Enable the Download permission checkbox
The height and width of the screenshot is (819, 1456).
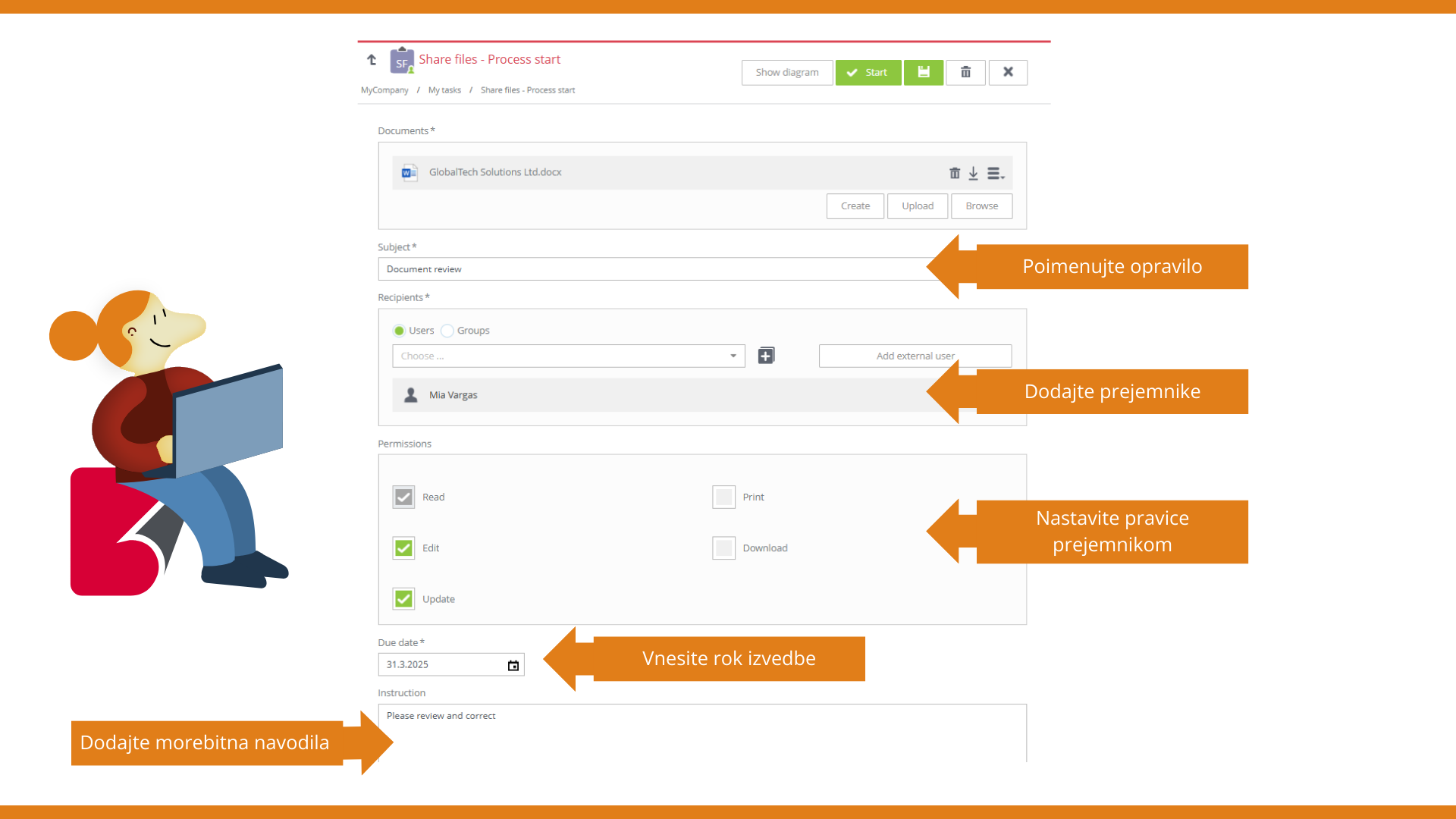(x=723, y=548)
